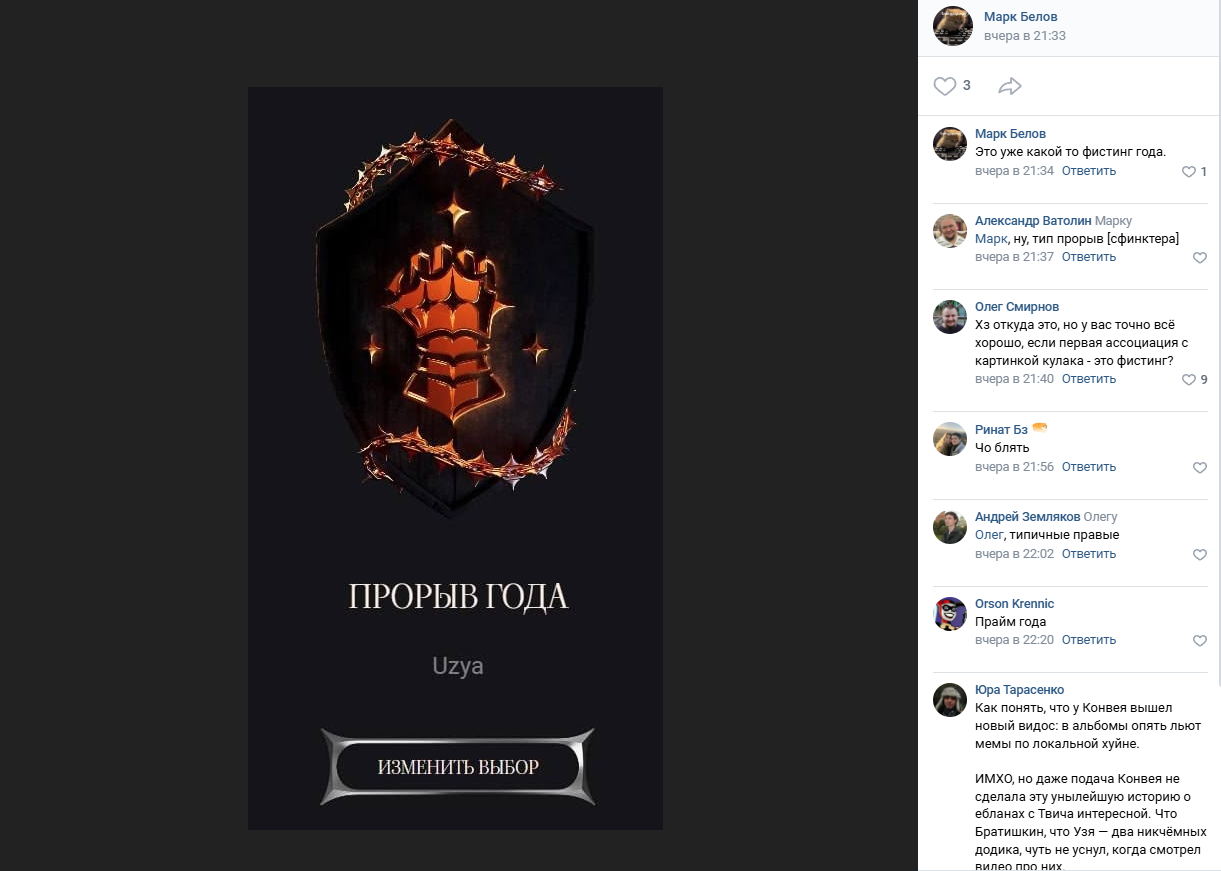The width and height of the screenshot is (1221, 871).
Task: Like Ринат Бз's comment
Action: [x=1200, y=468]
